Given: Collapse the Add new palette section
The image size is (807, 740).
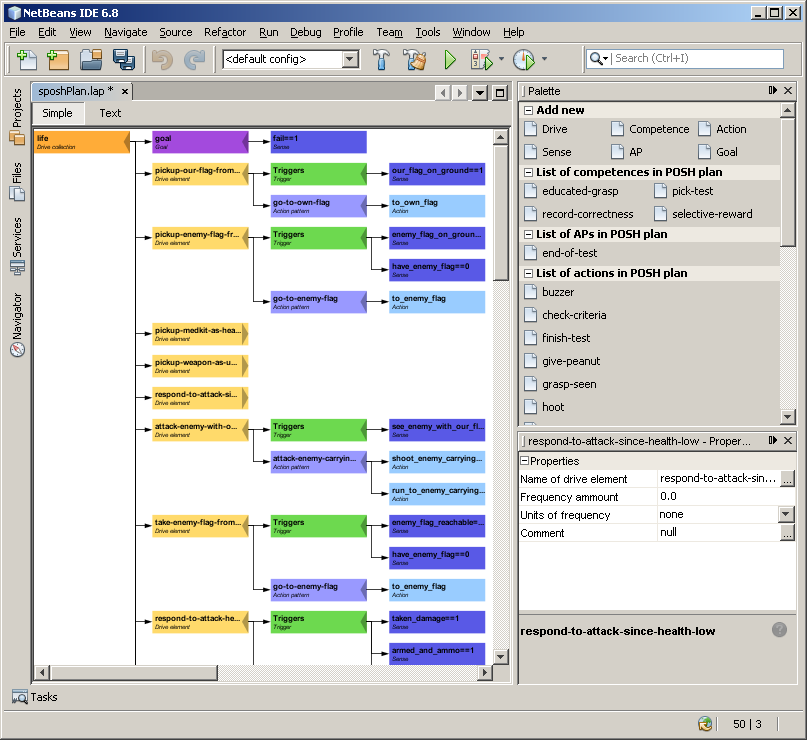Looking at the screenshot, I should coord(528,110).
